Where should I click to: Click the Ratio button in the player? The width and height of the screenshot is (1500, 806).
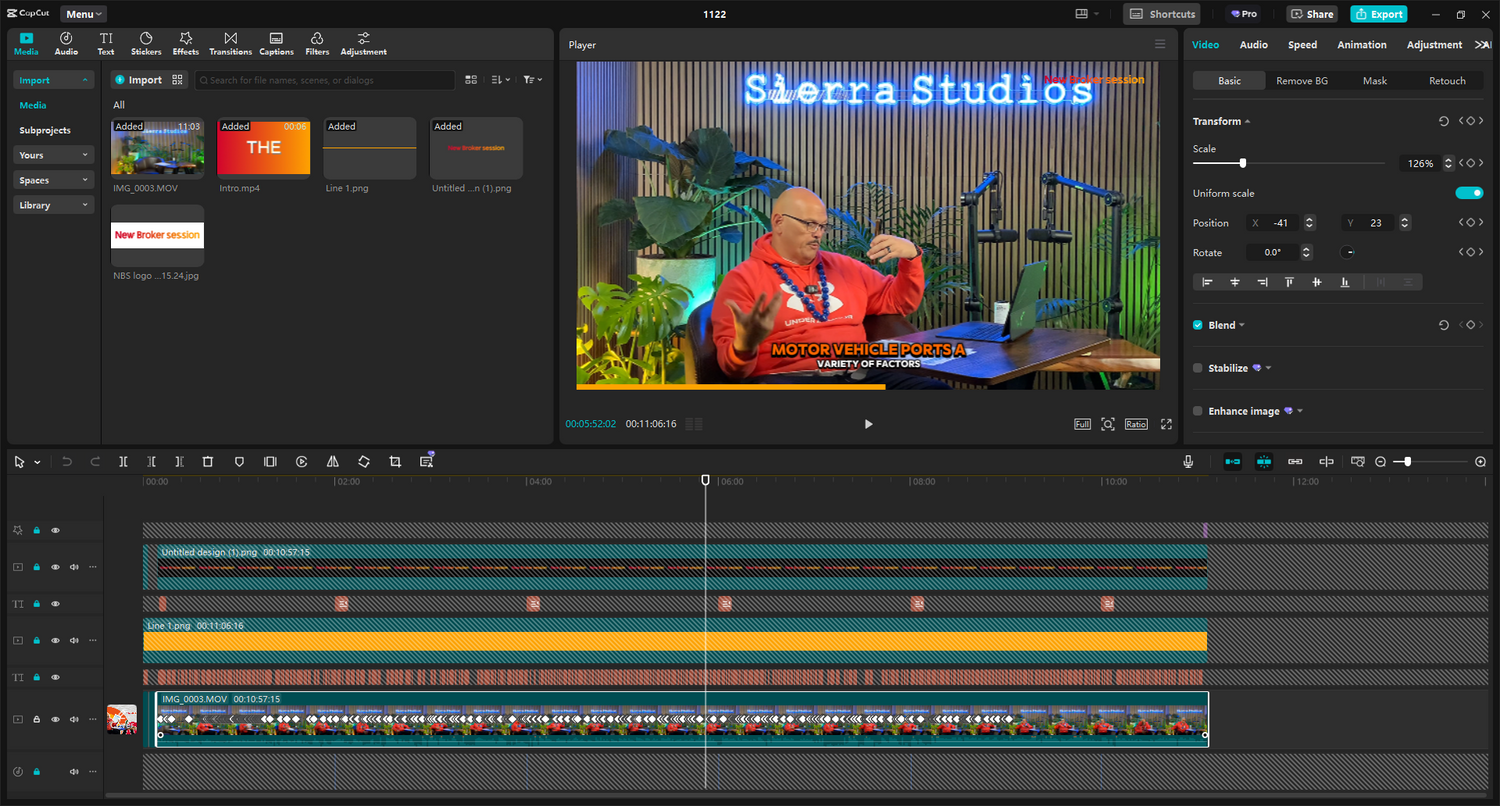1136,424
